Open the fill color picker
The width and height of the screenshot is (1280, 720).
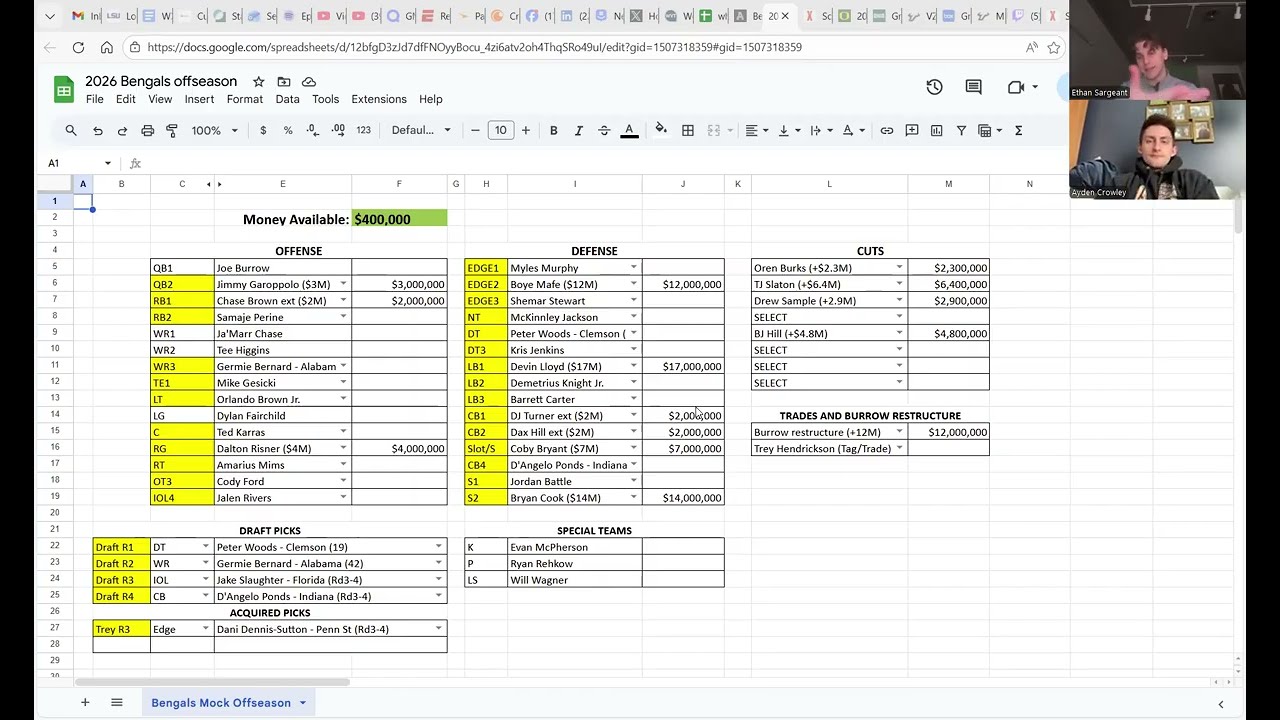(661, 130)
